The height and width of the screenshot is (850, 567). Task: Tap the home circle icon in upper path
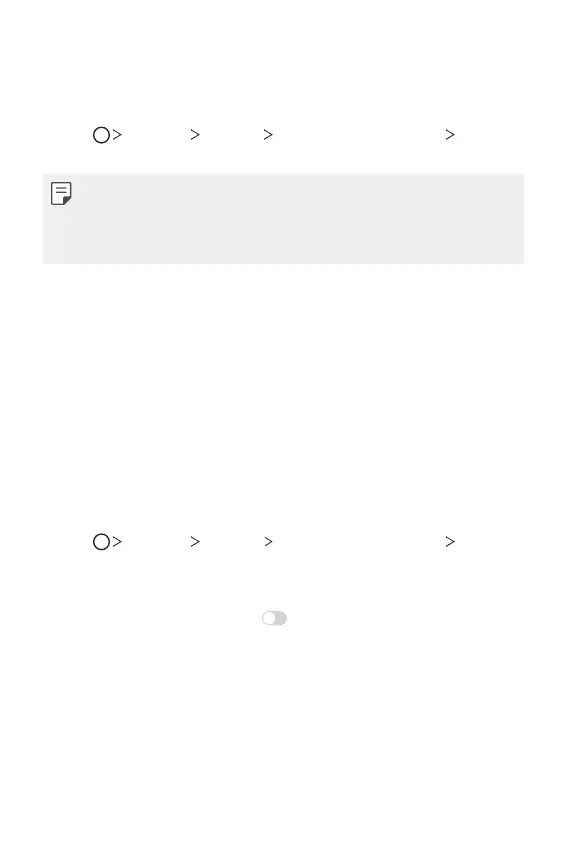(x=101, y=135)
